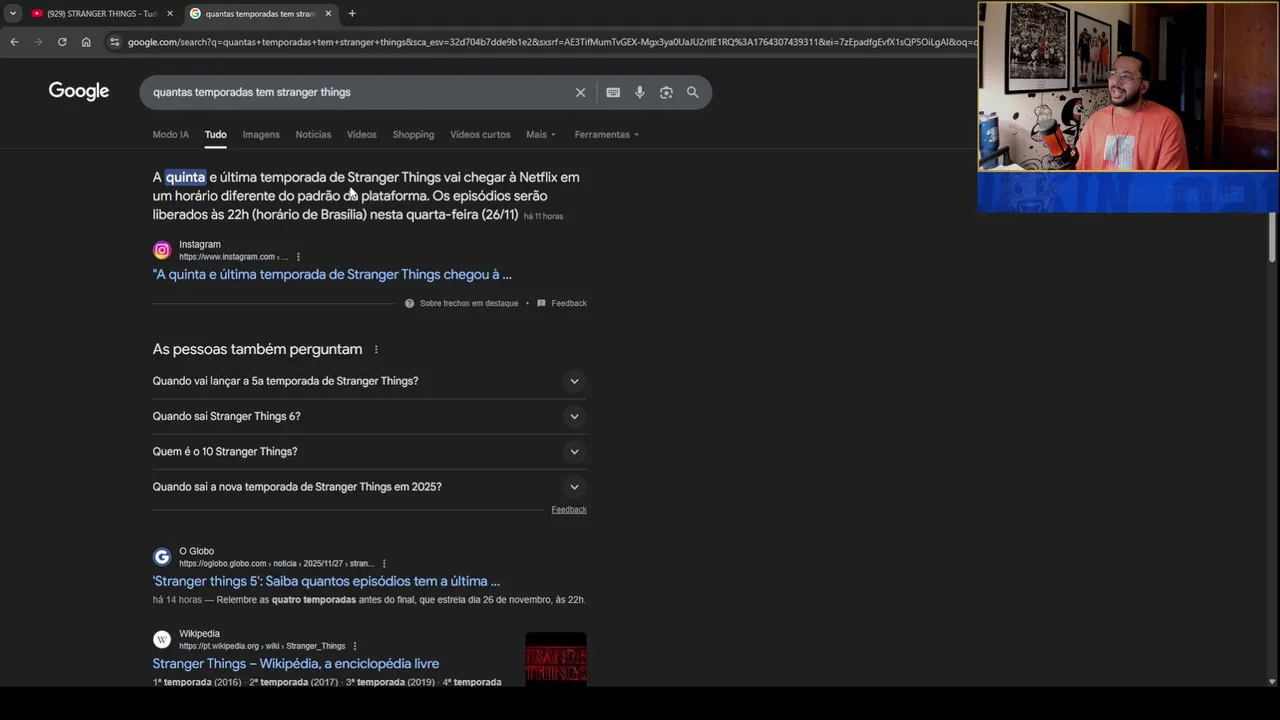This screenshot has width=1280, height=720.
Task: Click the Google logo
Action: click(79, 91)
